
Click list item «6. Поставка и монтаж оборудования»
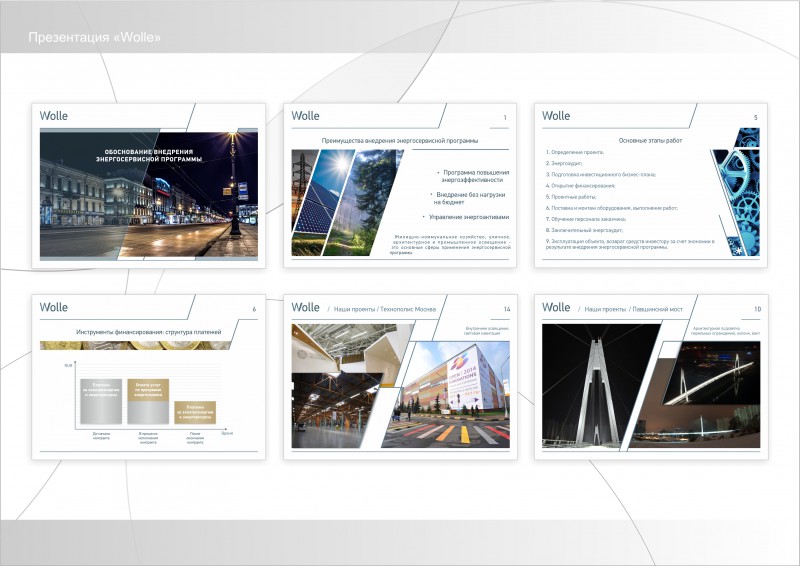[612, 208]
